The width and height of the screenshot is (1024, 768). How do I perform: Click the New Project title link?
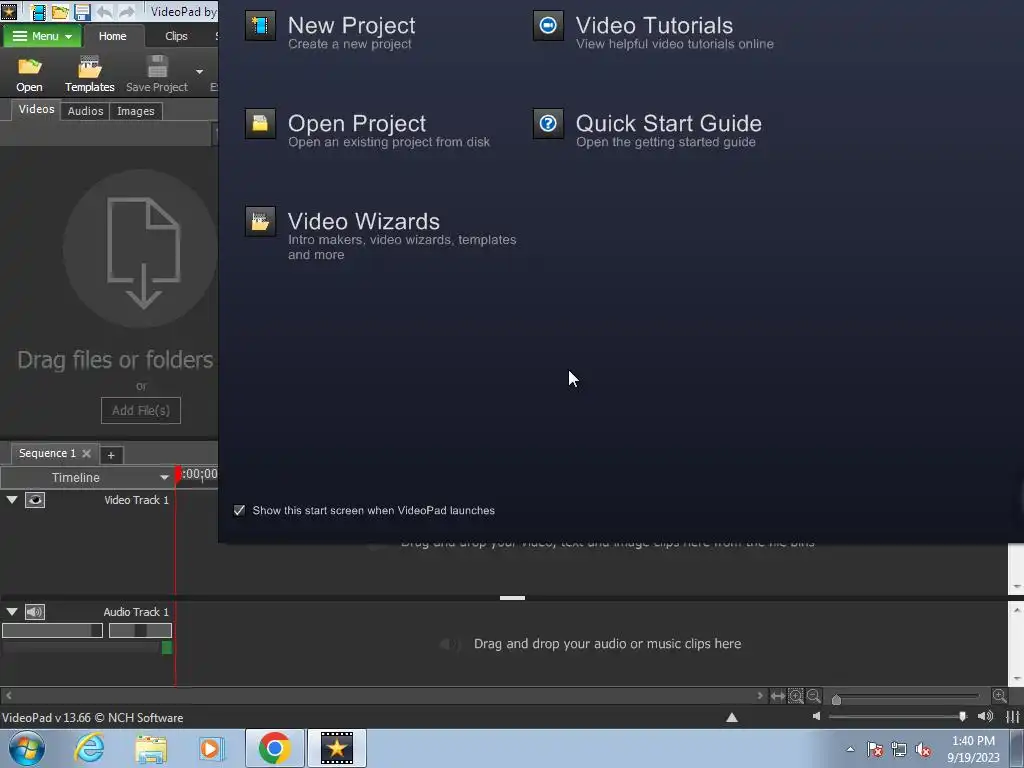pos(351,25)
